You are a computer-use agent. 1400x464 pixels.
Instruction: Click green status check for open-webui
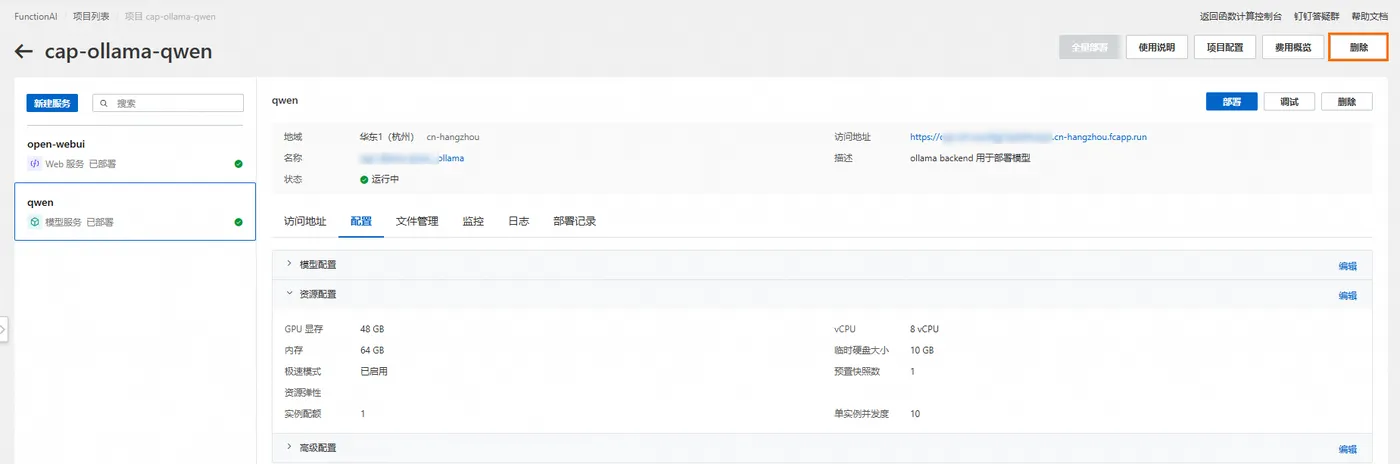tap(238, 163)
